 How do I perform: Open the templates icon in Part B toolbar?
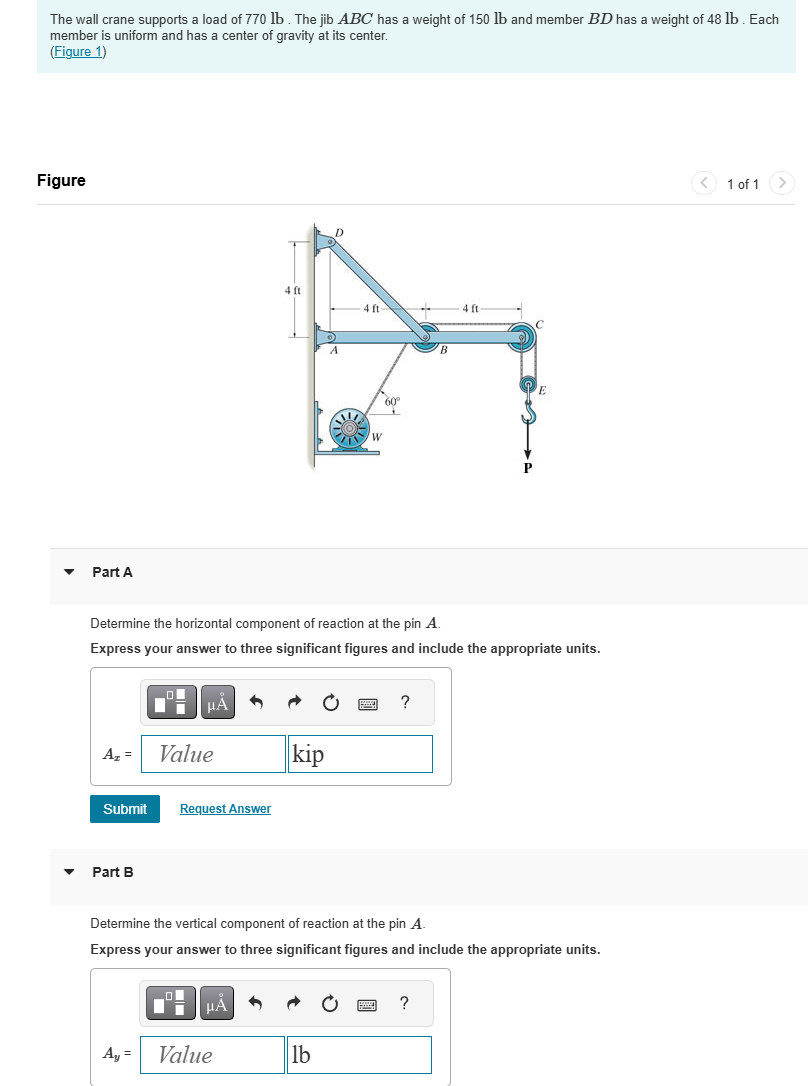(x=170, y=1003)
